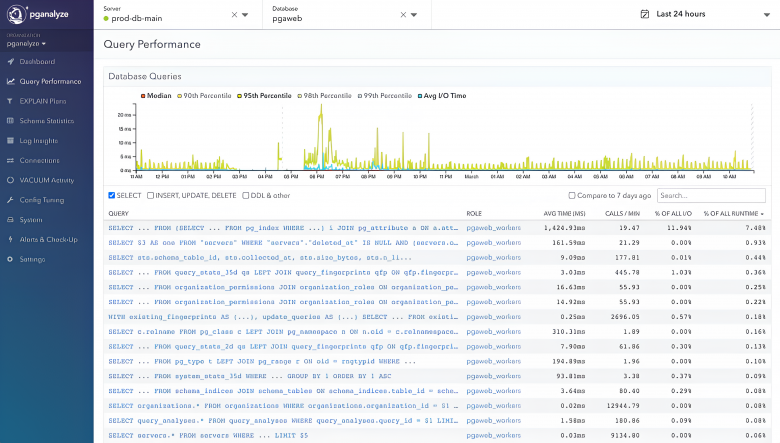780x443 pixels.
Task: Click the calendar icon beside Last 24 hours
Action: click(x=645, y=14)
